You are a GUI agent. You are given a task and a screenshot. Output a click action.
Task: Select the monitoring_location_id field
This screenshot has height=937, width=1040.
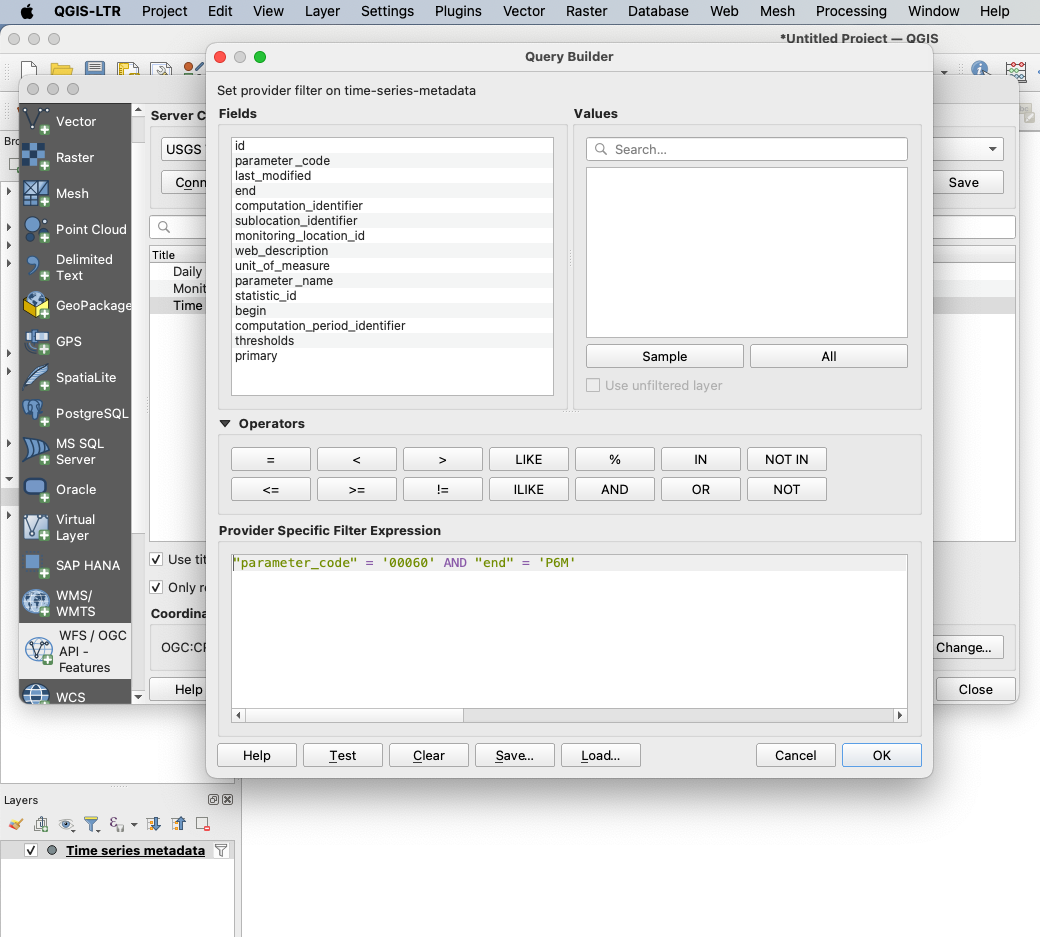click(x=392, y=235)
